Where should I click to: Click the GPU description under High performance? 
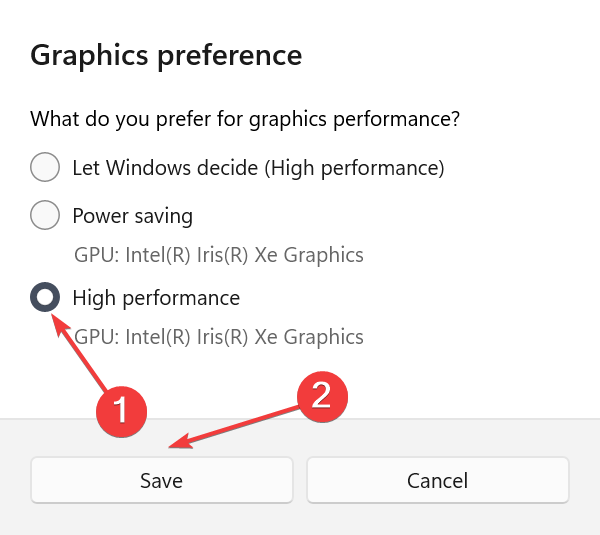218,337
